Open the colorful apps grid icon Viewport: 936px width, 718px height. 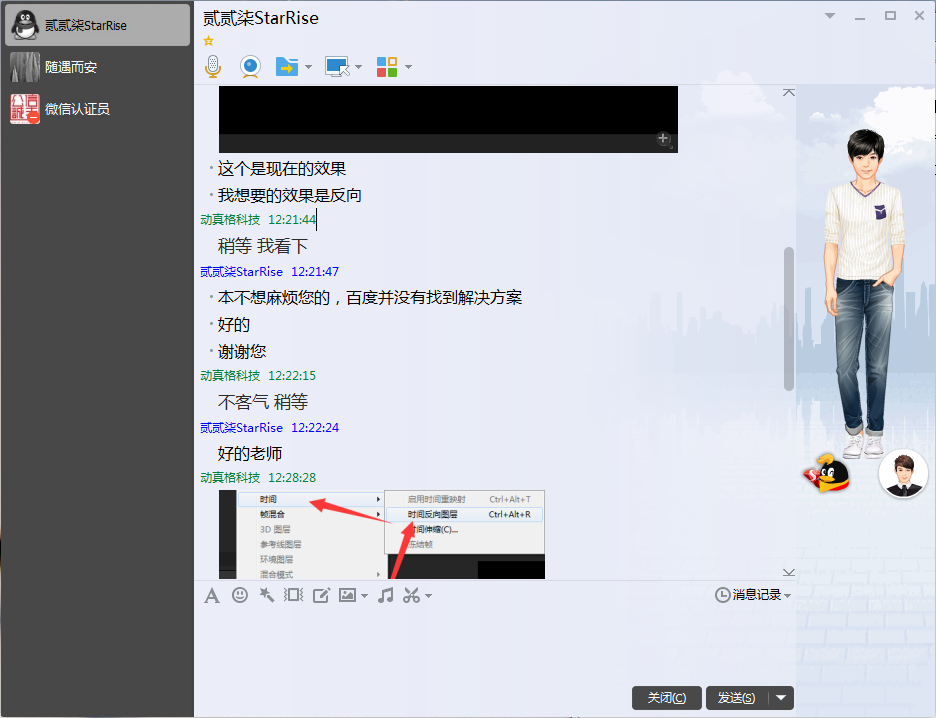(387, 67)
